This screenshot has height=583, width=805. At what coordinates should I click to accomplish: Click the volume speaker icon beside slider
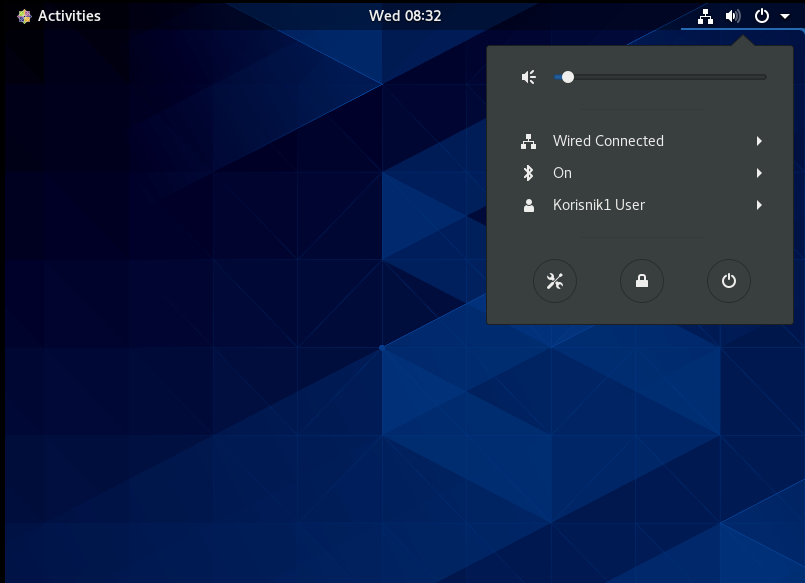pyautogui.click(x=529, y=77)
